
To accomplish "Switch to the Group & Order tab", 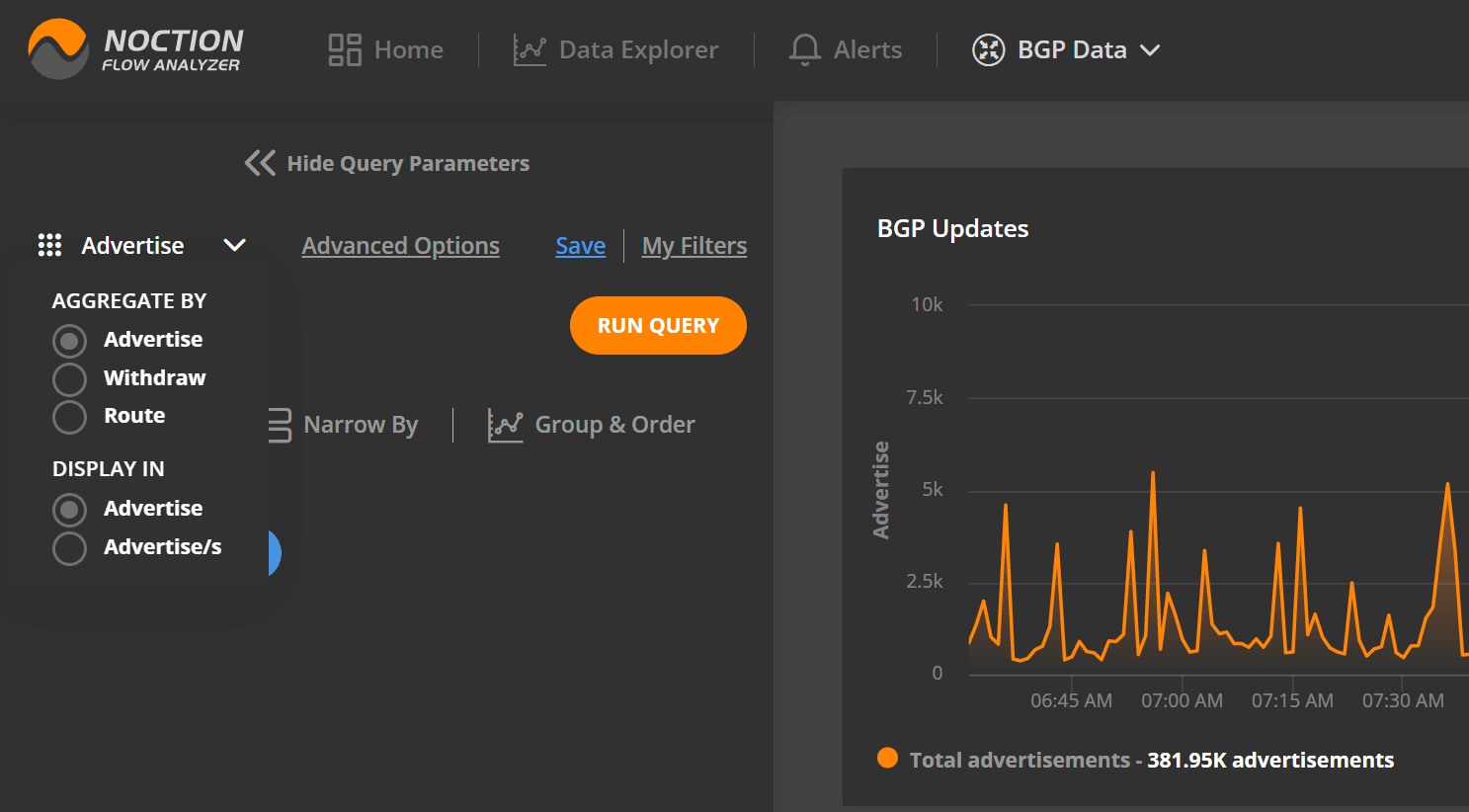I will (591, 425).
